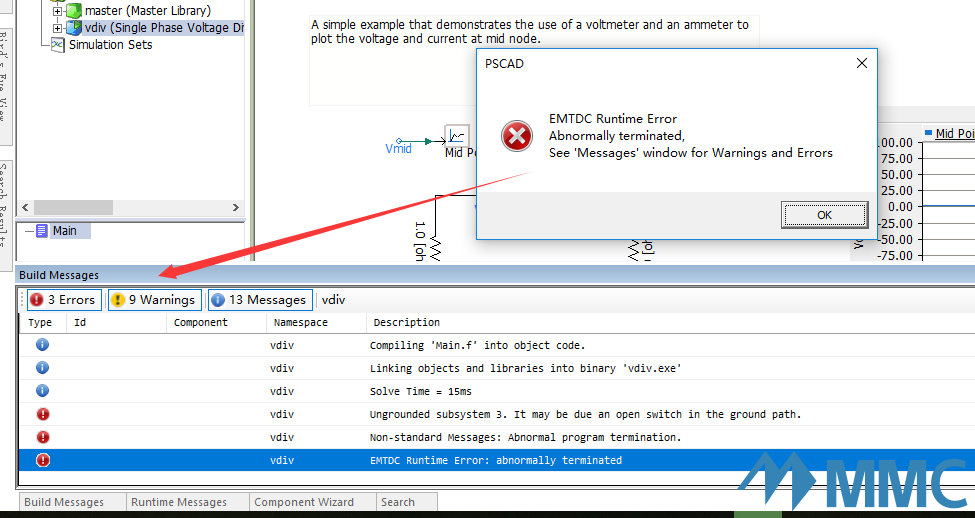Toggle the 13 Messages filter
This screenshot has height=518, width=975.
(x=260, y=300)
